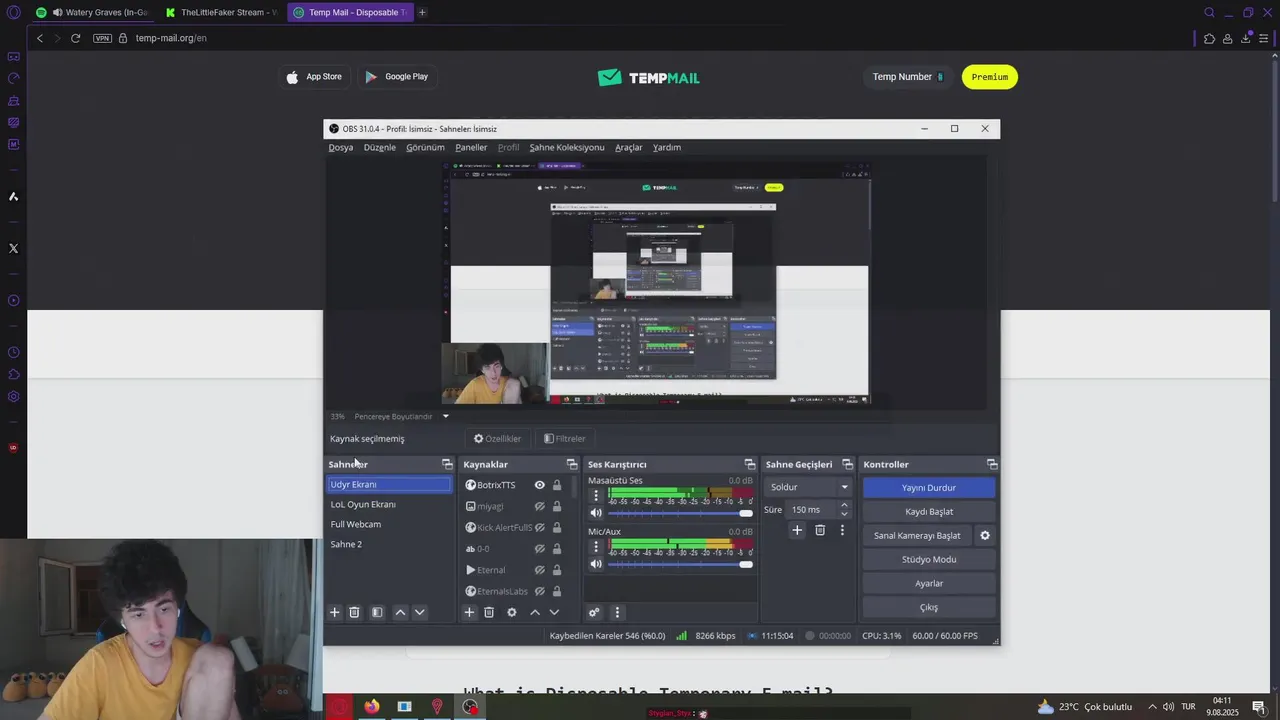Open the Araçlar menu
The height and width of the screenshot is (720, 1280).
[x=629, y=147]
